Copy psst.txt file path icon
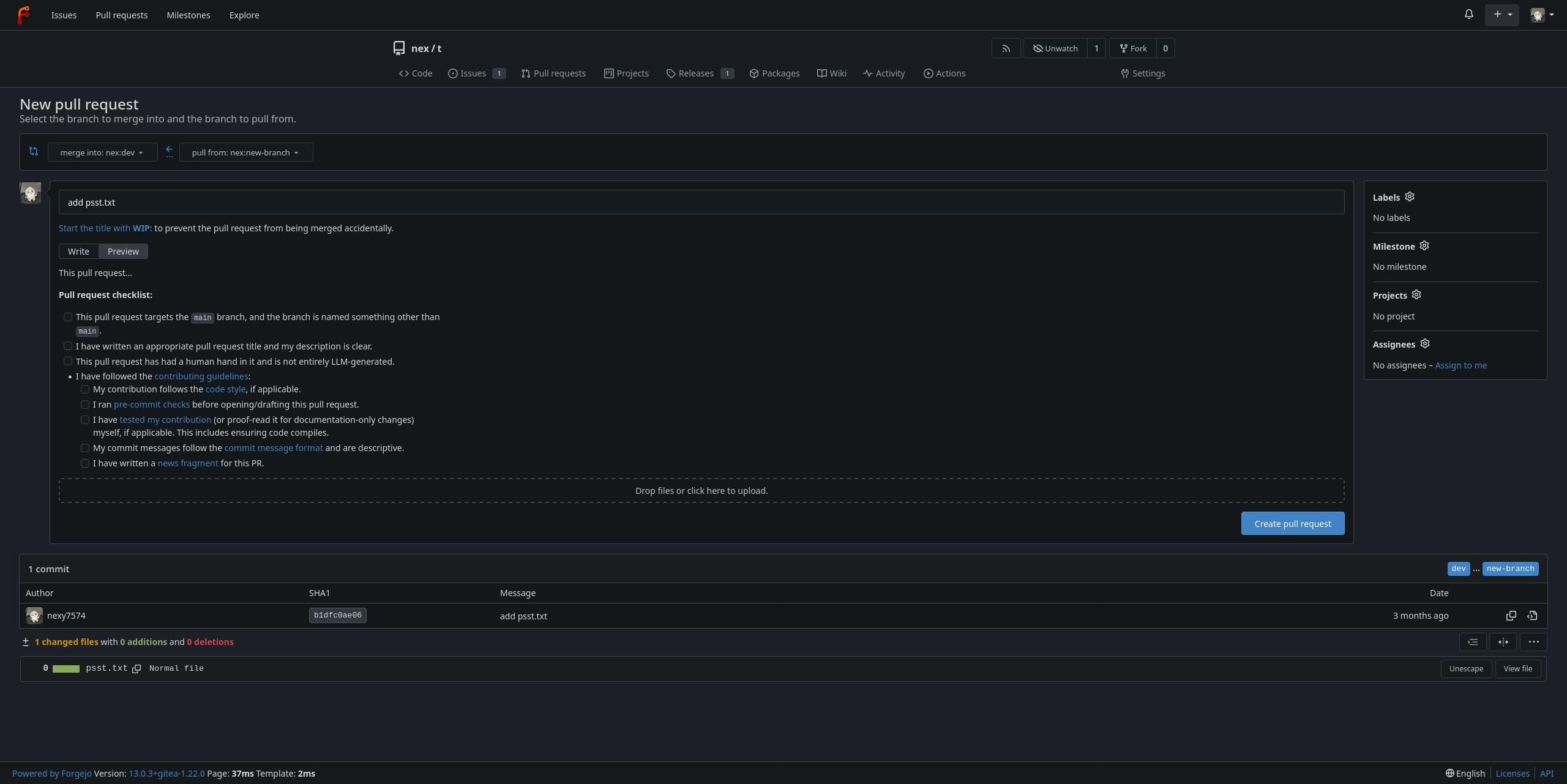This screenshot has height=784, width=1567. pyautogui.click(x=137, y=669)
